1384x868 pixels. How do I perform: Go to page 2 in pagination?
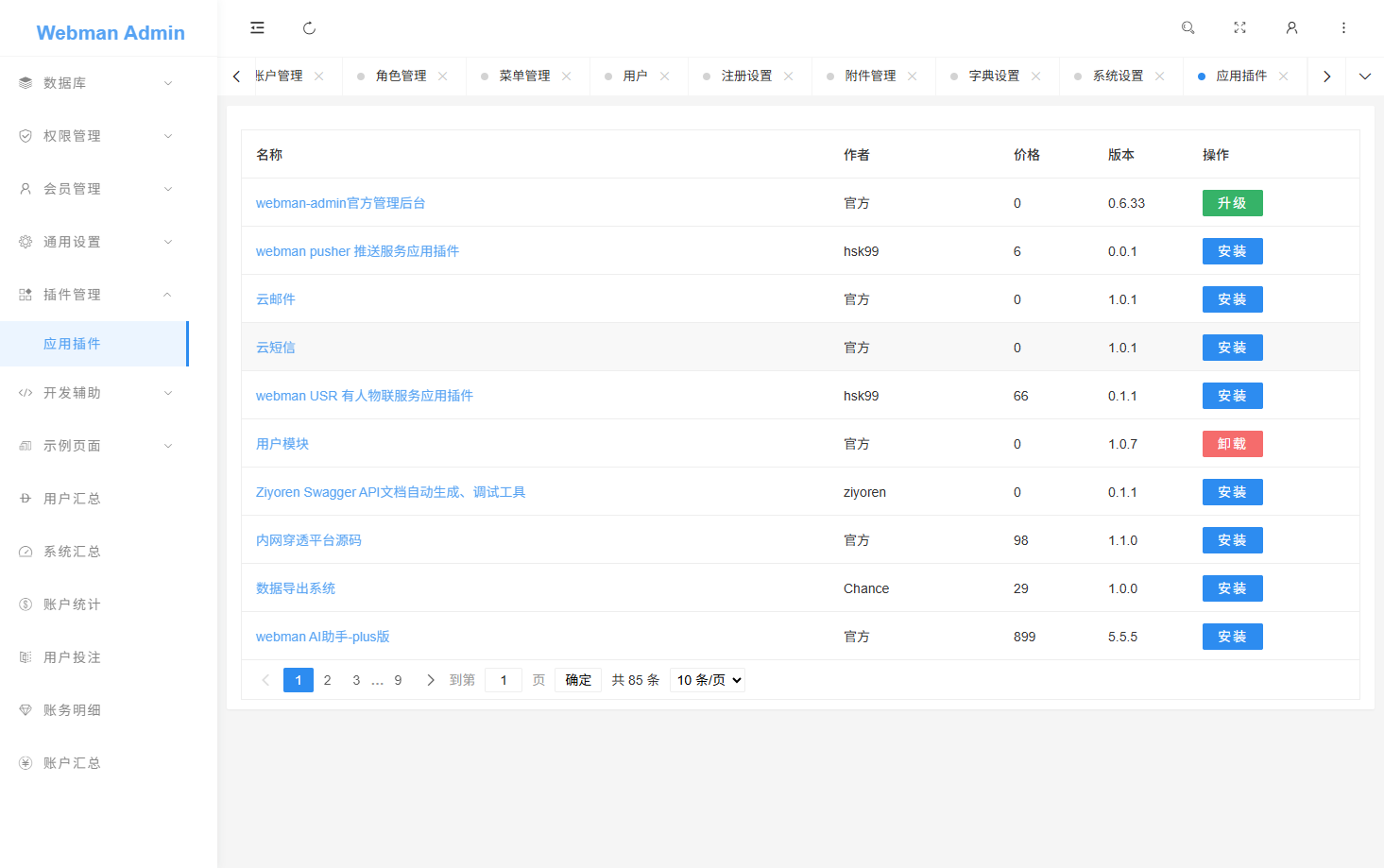tap(327, 679)
